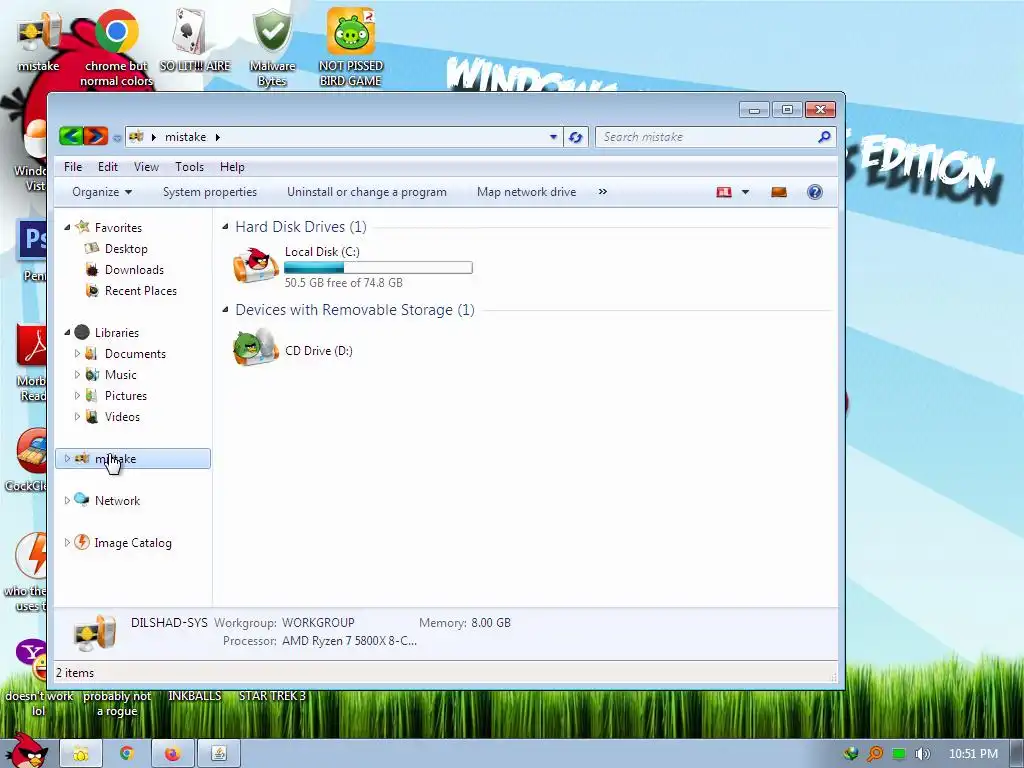Open the Organize dropdown
This screenshot has height=768, width=1024.
coord(102,192)
